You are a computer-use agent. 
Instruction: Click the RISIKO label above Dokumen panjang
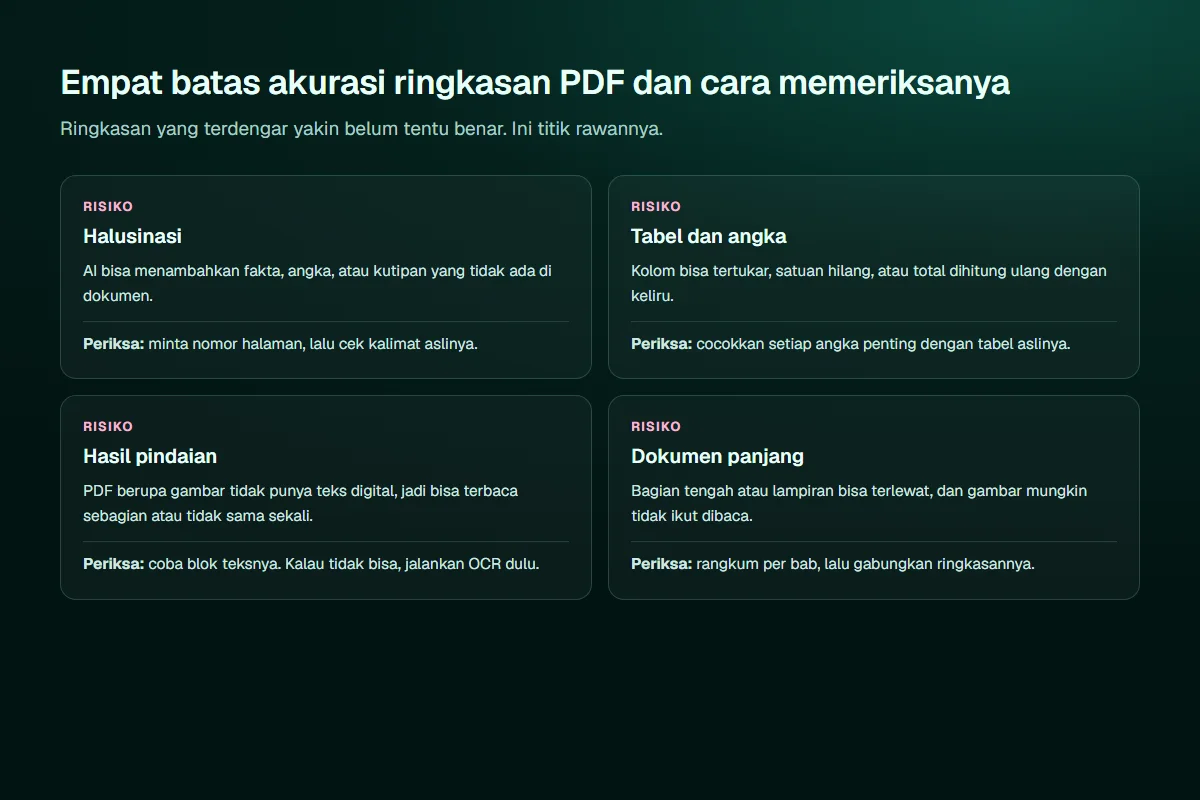[x=656, y=426]
